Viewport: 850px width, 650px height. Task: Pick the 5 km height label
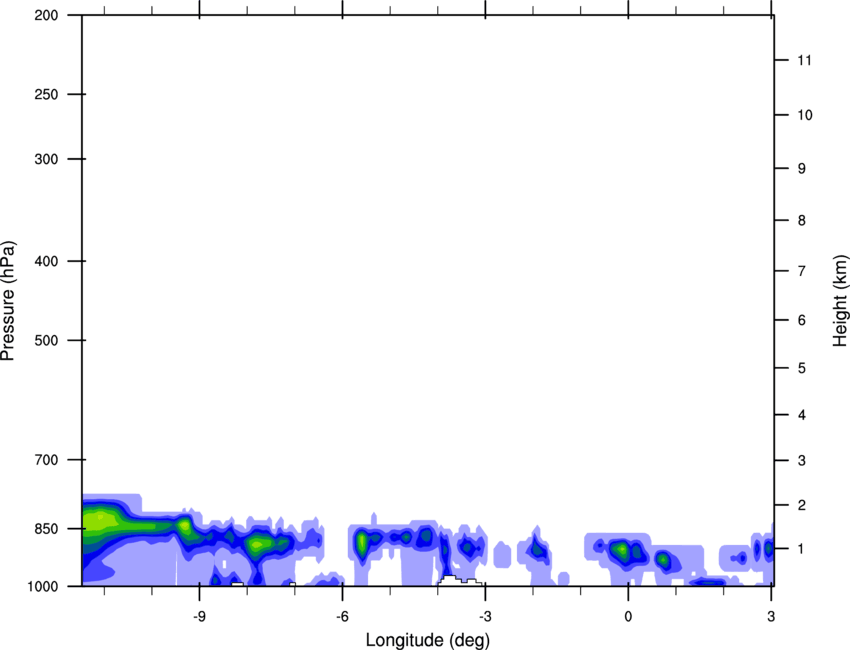801,368
